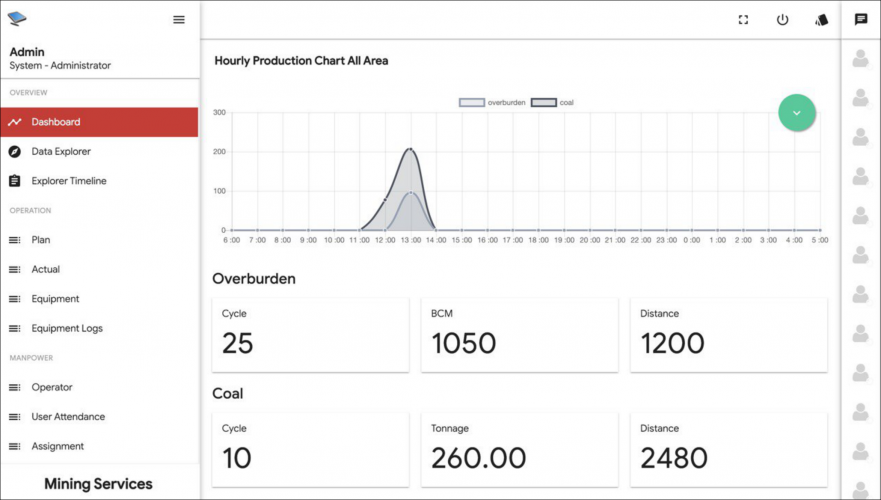
Task: Expand the Equipment menu item
Action: tap(54, 299)
